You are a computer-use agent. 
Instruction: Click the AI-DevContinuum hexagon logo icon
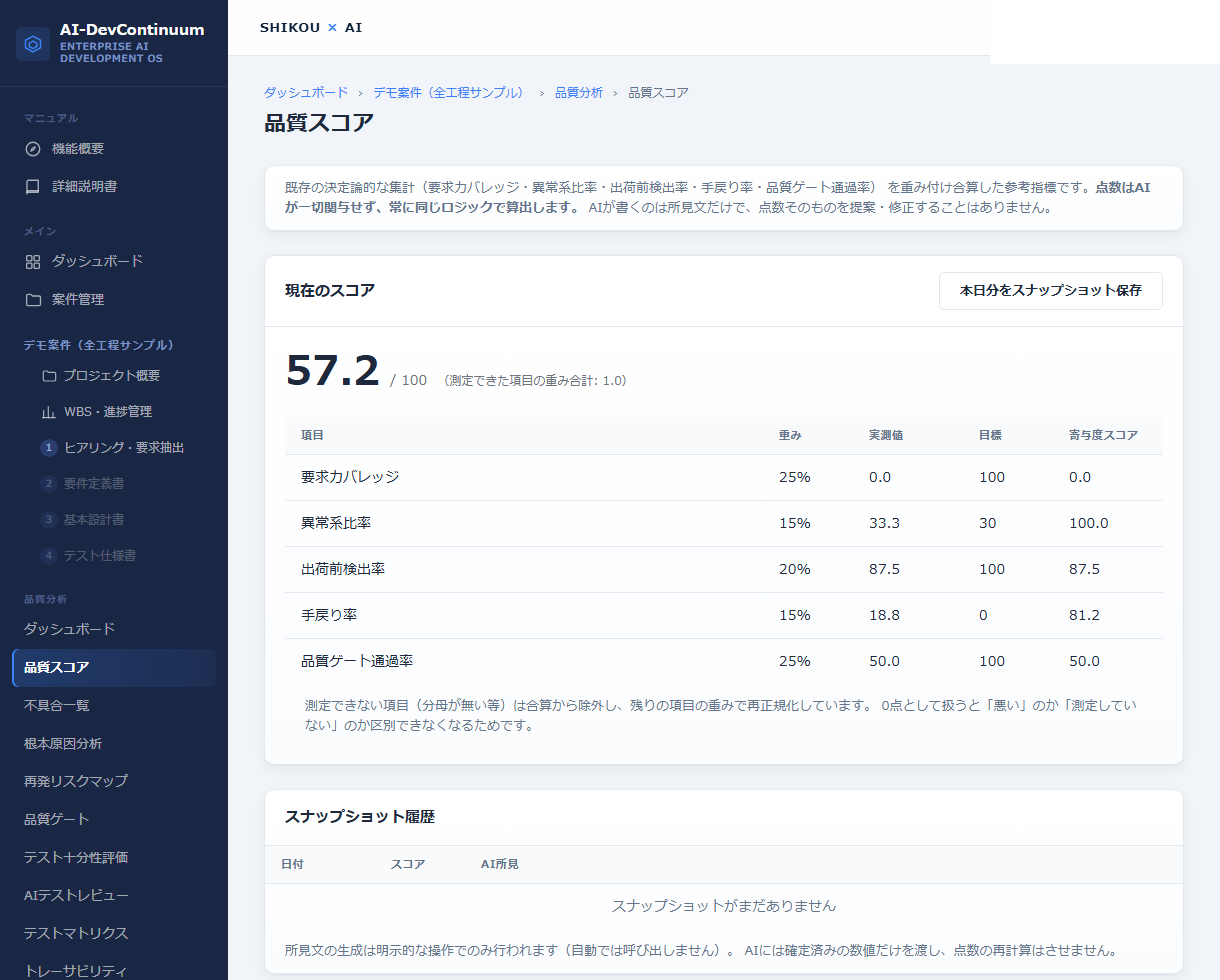pyautogui.click(x=33, y=44)
